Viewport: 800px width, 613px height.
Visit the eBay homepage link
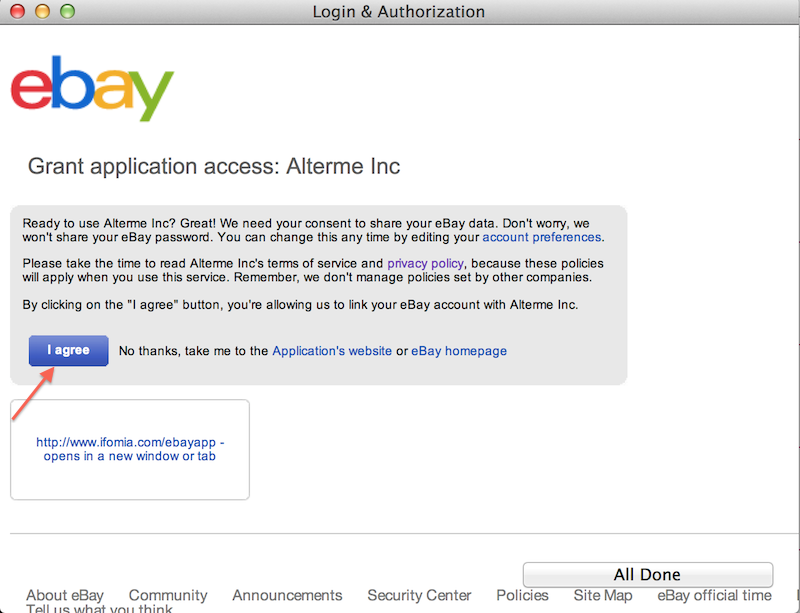coord(459,351)
